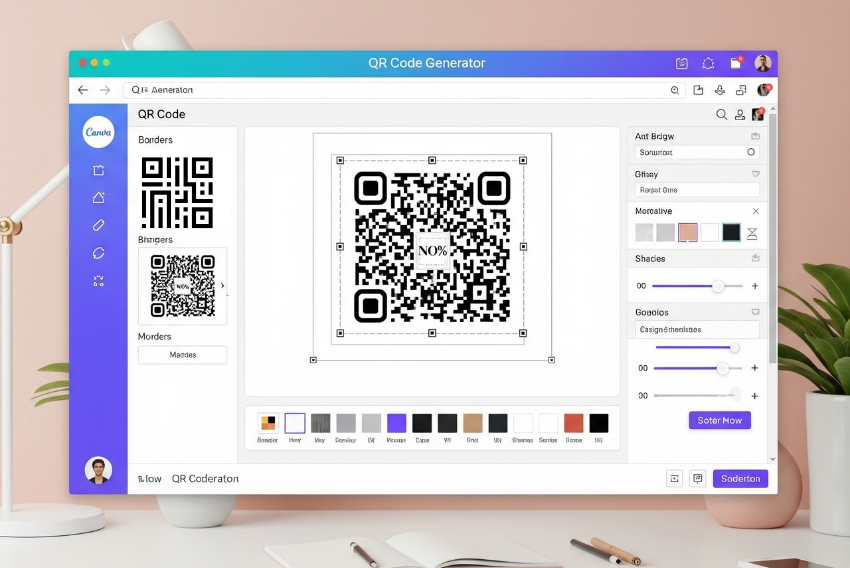Click the left square icon beside the Soderton button

point(674,479)
